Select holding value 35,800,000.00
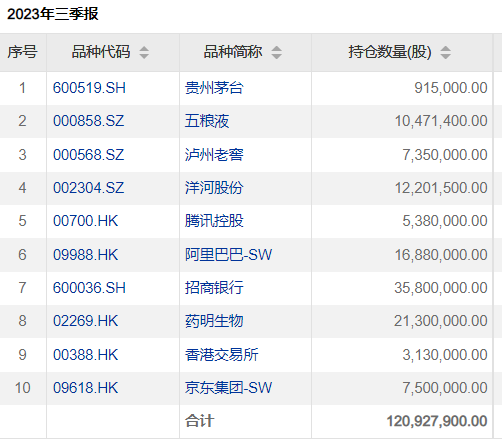 point(441,288)
